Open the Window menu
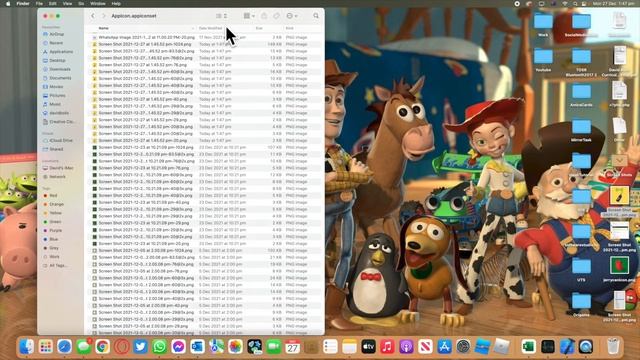Screen dimensions: 640x360 coord(98,4)
